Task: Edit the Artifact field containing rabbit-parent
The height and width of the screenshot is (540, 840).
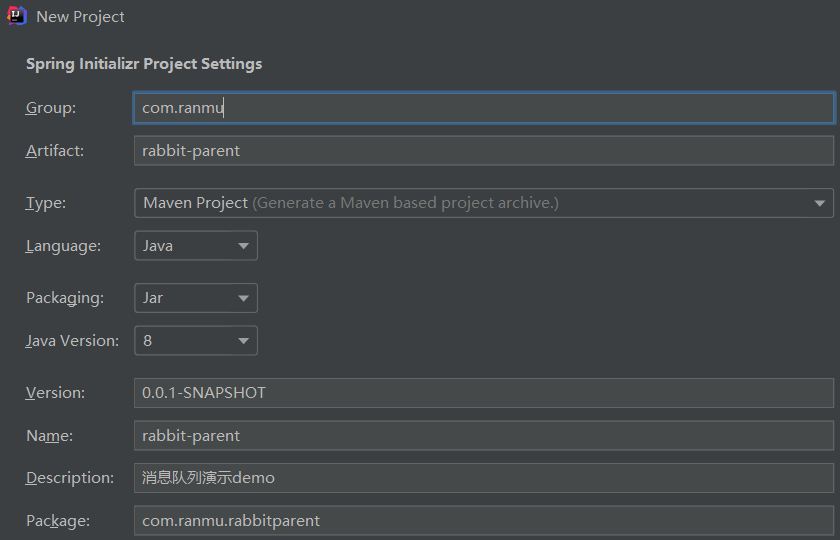Action: (484, 151)
